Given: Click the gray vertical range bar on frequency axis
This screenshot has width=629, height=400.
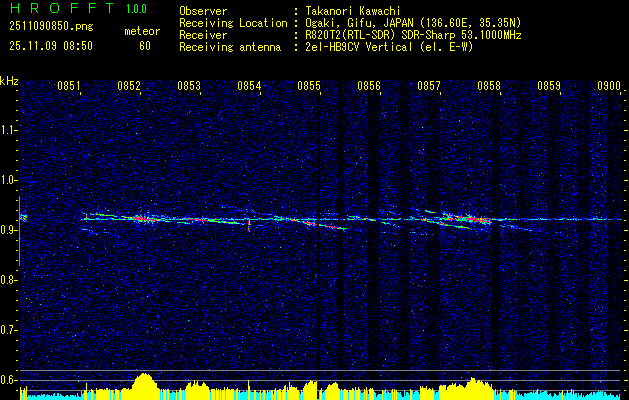Looking at the screenshot, I should tap(19, 231).
